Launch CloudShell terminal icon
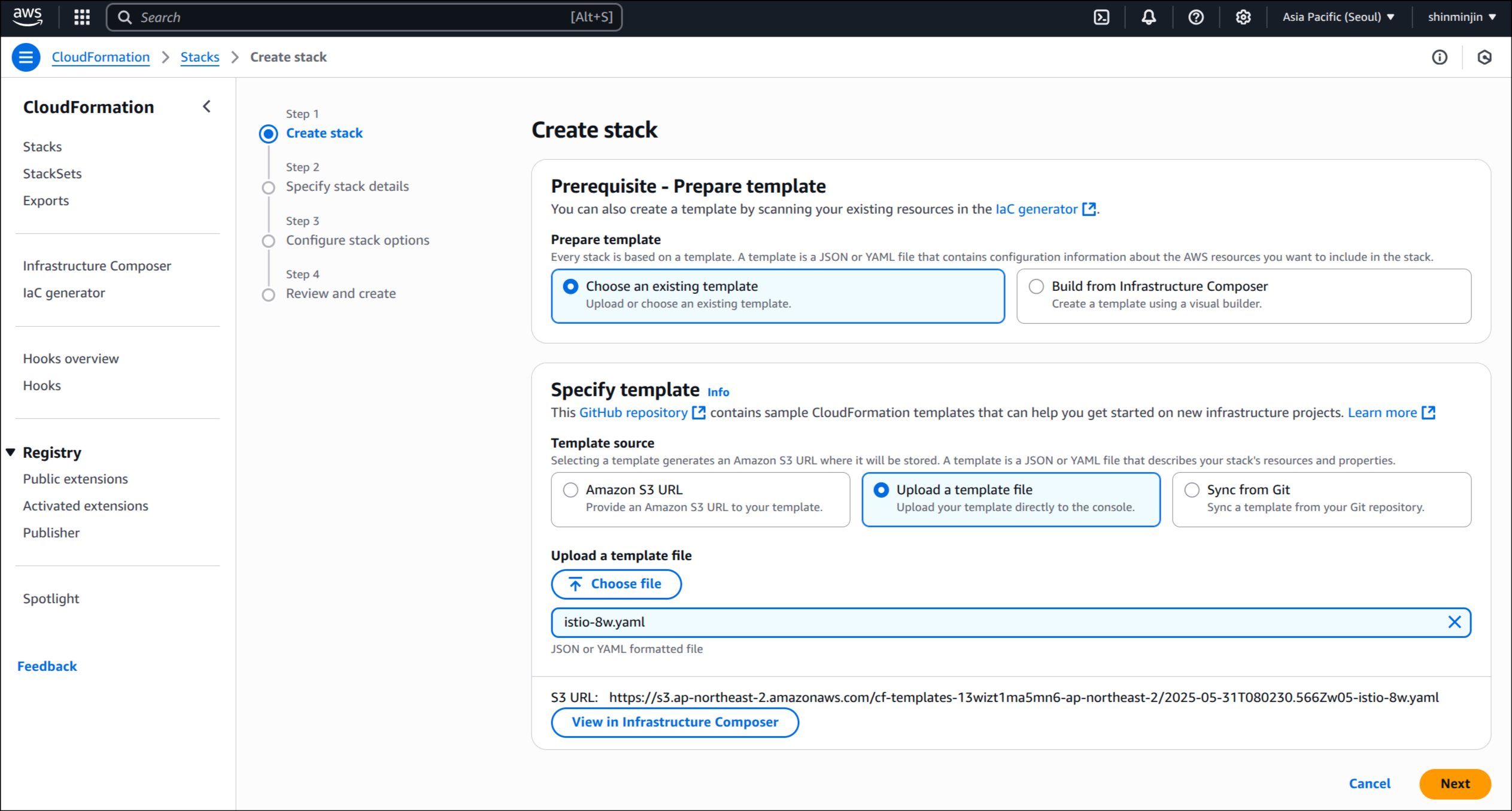Screen dimensions: 1512x811 [1101, 17]
